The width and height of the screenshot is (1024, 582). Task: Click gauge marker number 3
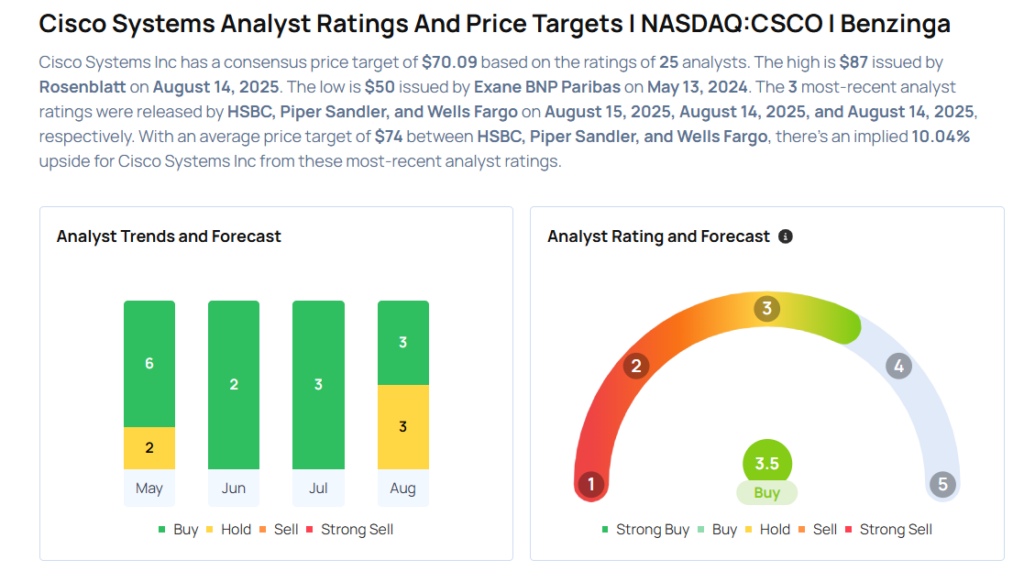[x=767, y=308]
